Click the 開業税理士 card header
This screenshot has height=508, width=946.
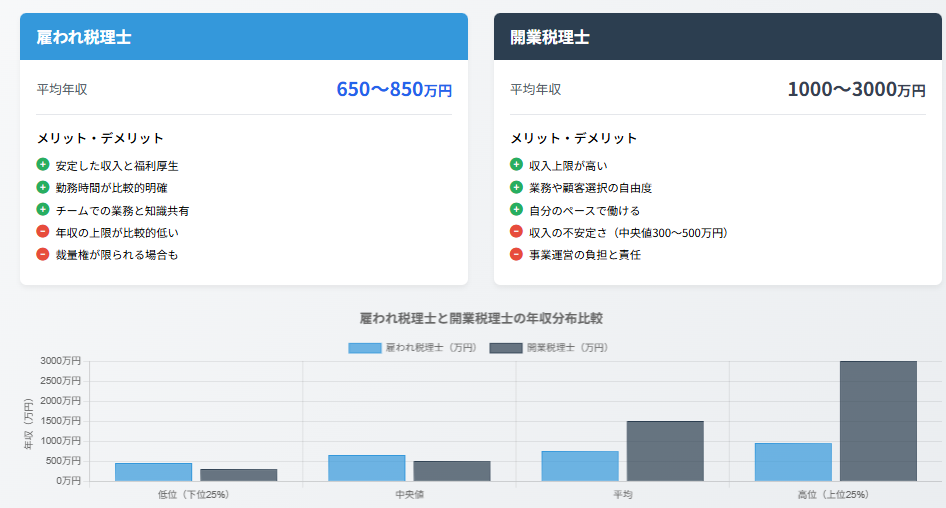click(x=717, y=37)
